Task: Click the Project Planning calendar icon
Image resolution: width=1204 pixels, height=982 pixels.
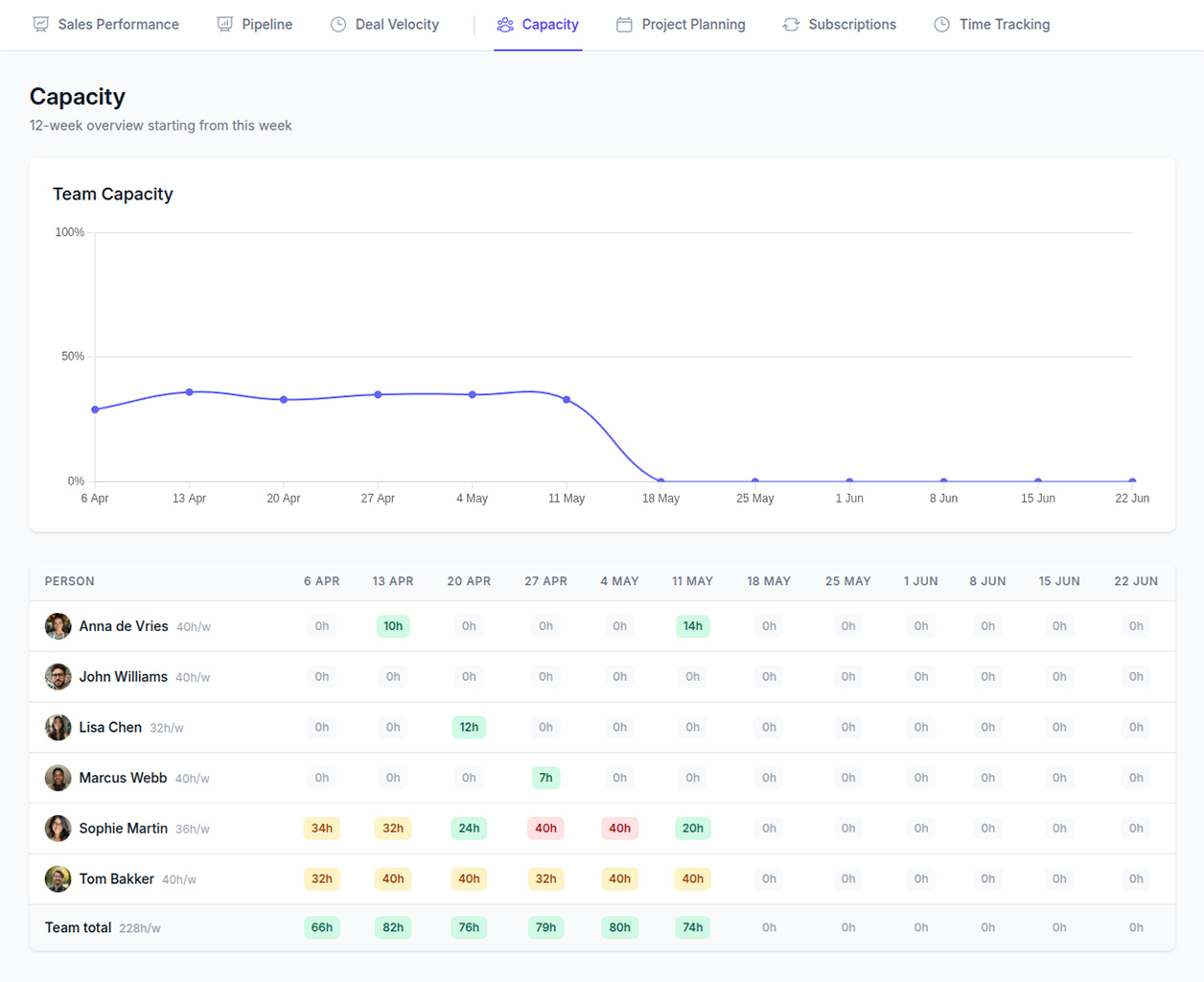Action: coord(624,25)
